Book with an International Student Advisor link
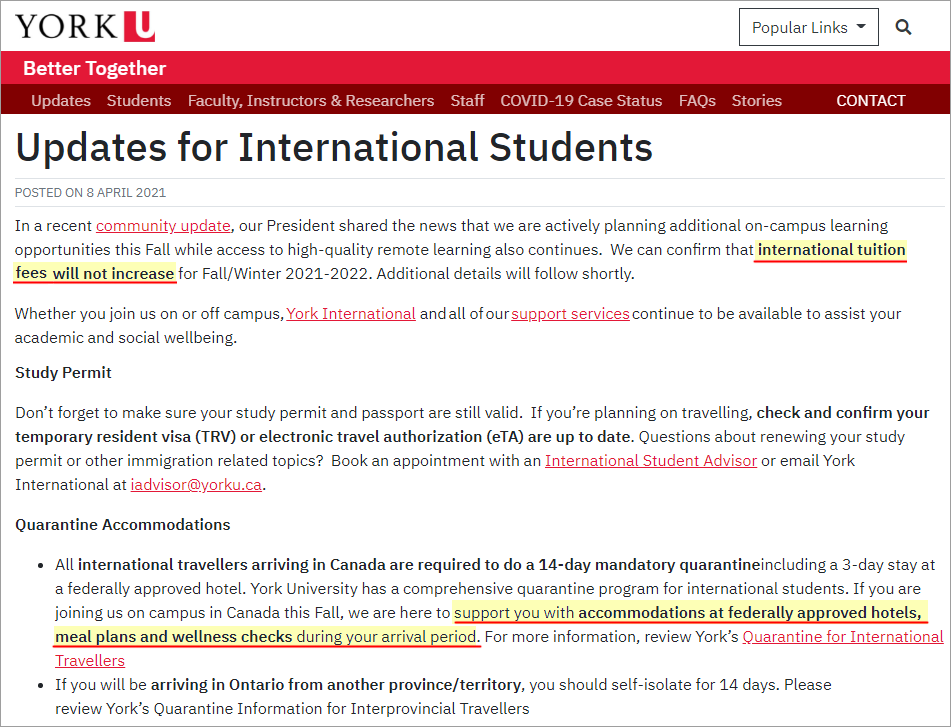 click(651, 461)
